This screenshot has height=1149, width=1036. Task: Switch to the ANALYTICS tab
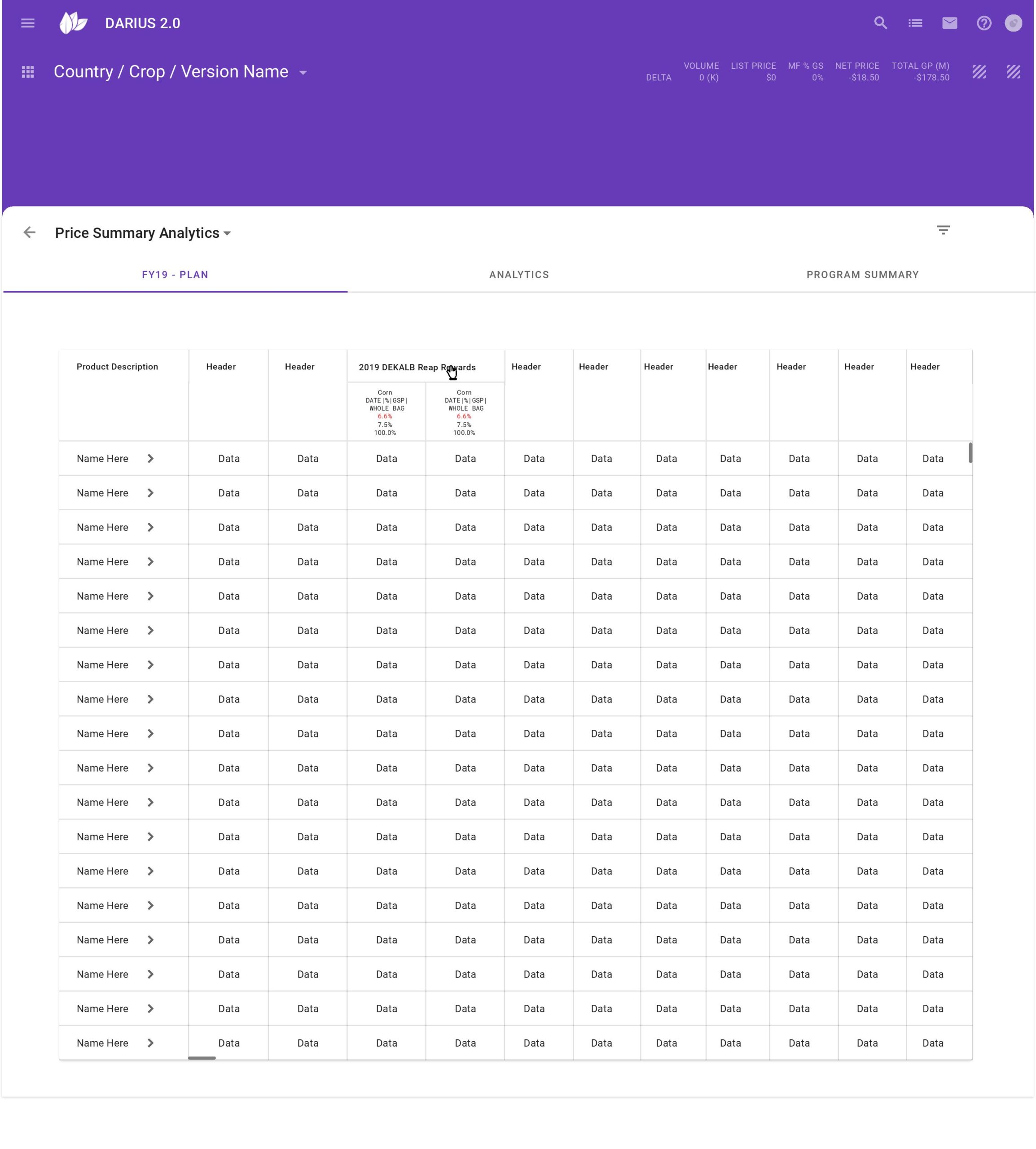(x=518, y=275)
